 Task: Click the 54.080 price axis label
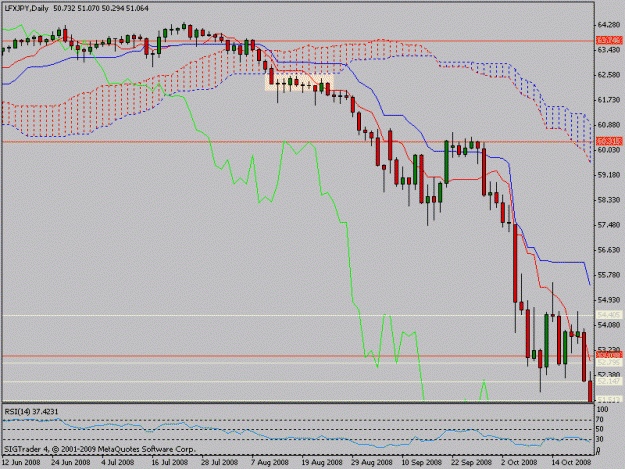click(609, 325)
